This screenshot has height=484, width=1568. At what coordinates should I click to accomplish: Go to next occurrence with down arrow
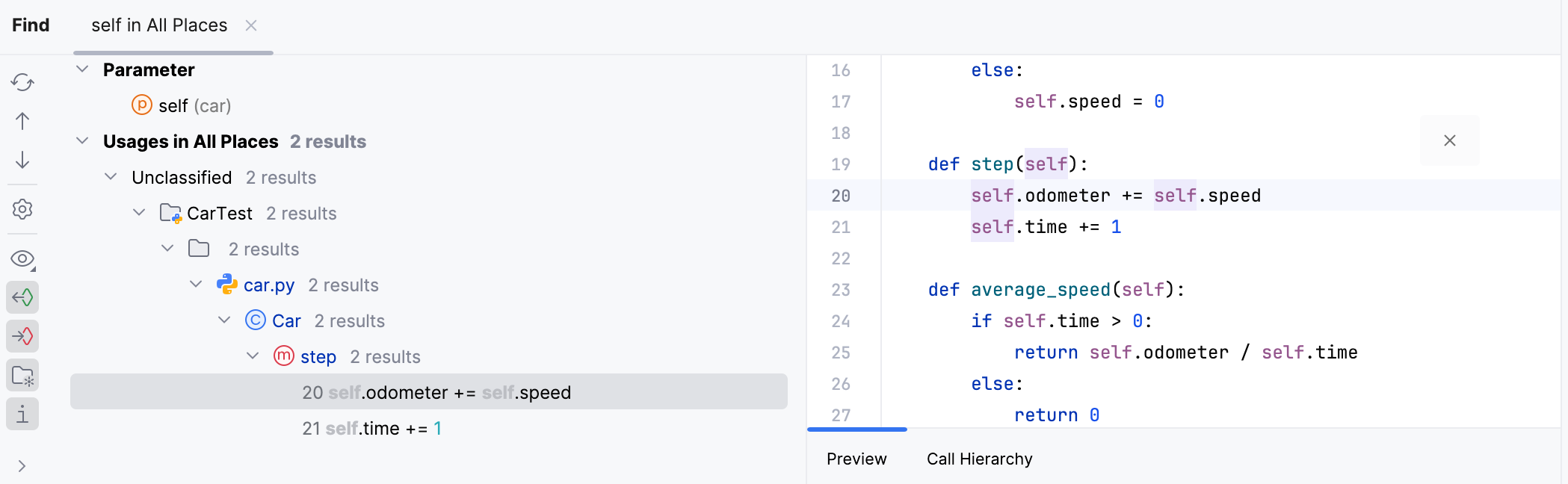pos(22,160)
